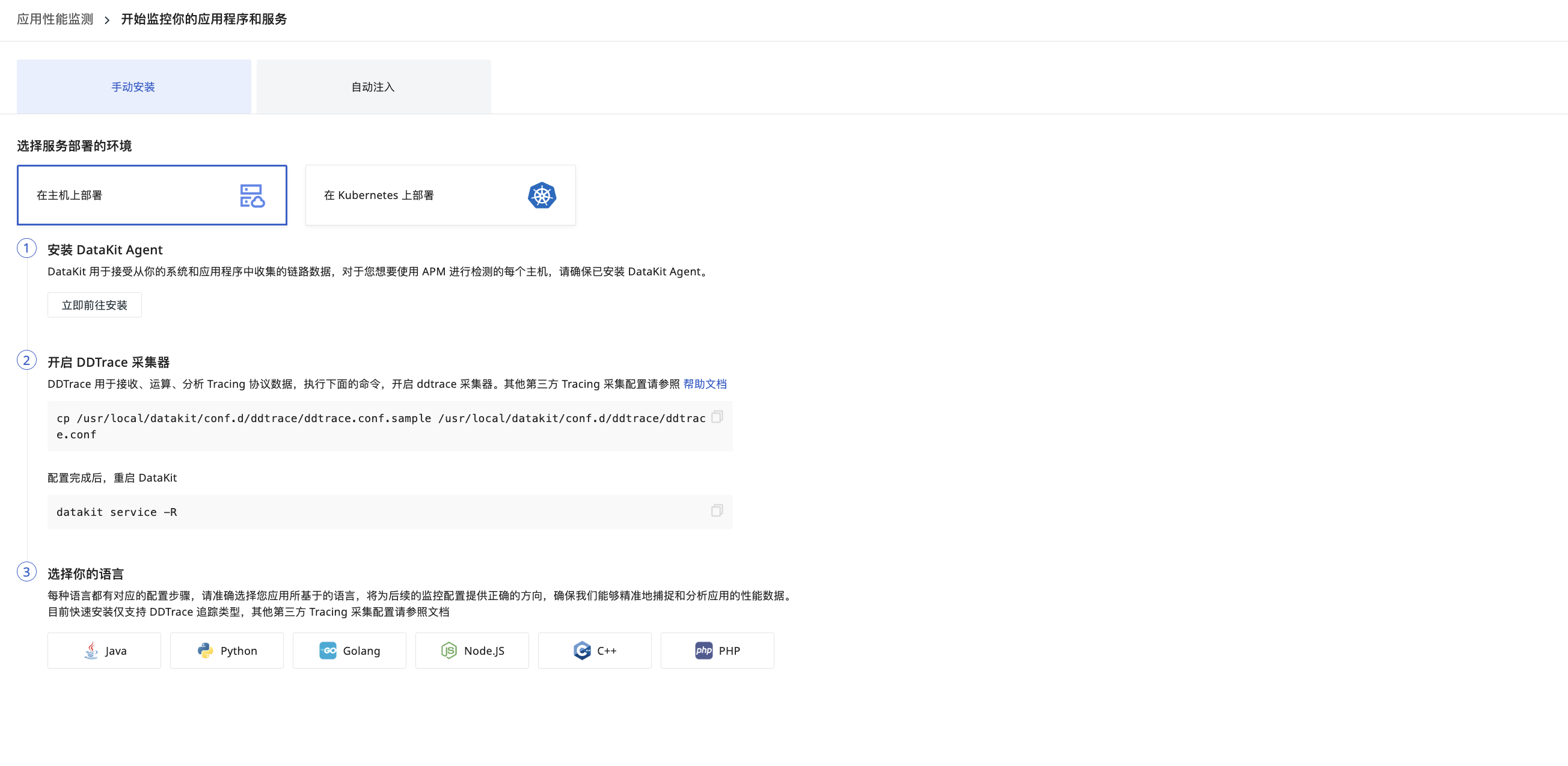Click the C++ hexagon logo icon

pyautogui.click(x=582, y=651)
